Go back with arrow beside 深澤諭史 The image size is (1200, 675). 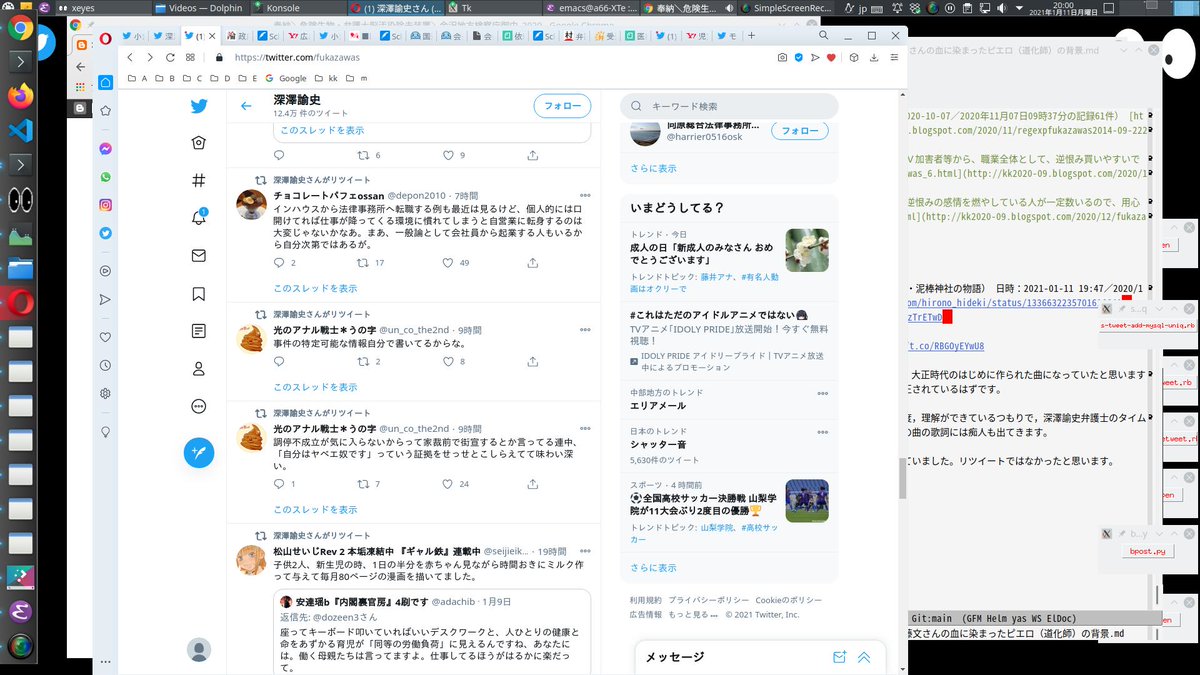point(246,106)
